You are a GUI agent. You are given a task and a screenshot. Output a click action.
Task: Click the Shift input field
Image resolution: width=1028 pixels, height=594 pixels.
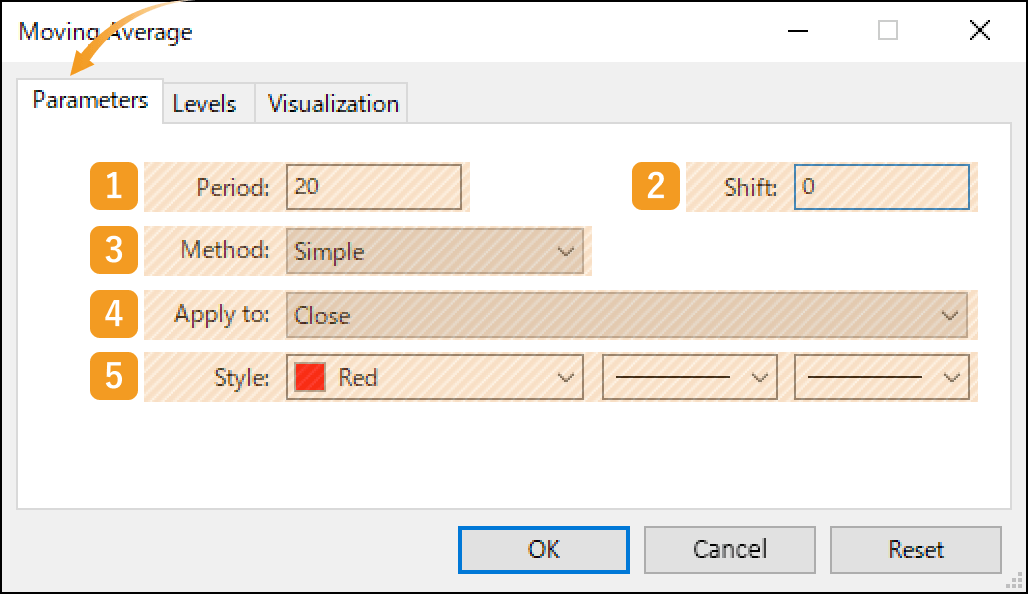881,187
